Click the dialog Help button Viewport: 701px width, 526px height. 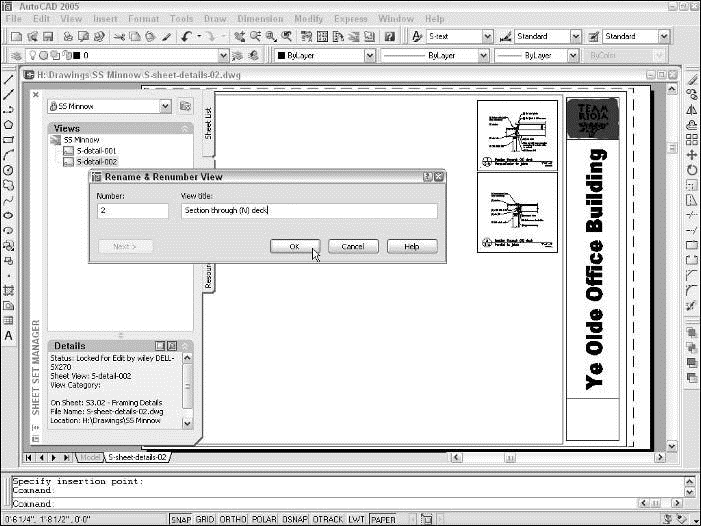(x=412, y=246)
